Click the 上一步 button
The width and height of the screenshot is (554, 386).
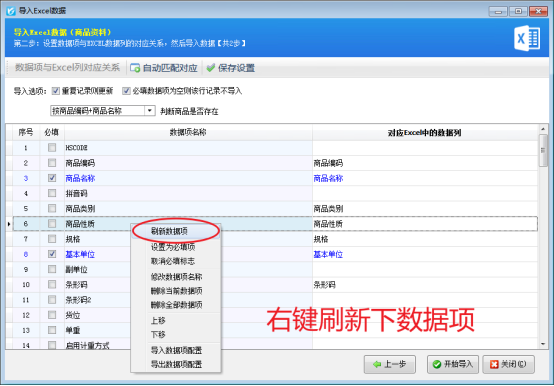coord(390,364)
